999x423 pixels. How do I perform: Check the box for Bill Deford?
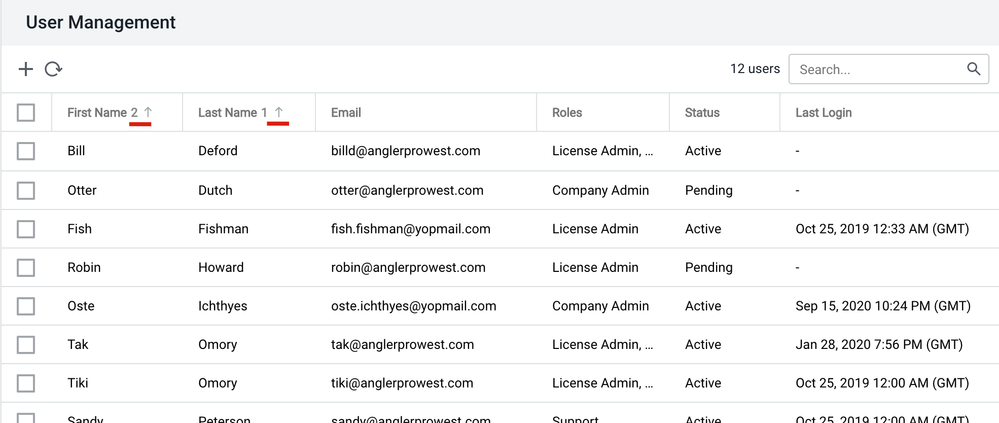pyautogui.click(x=26, y=151)
